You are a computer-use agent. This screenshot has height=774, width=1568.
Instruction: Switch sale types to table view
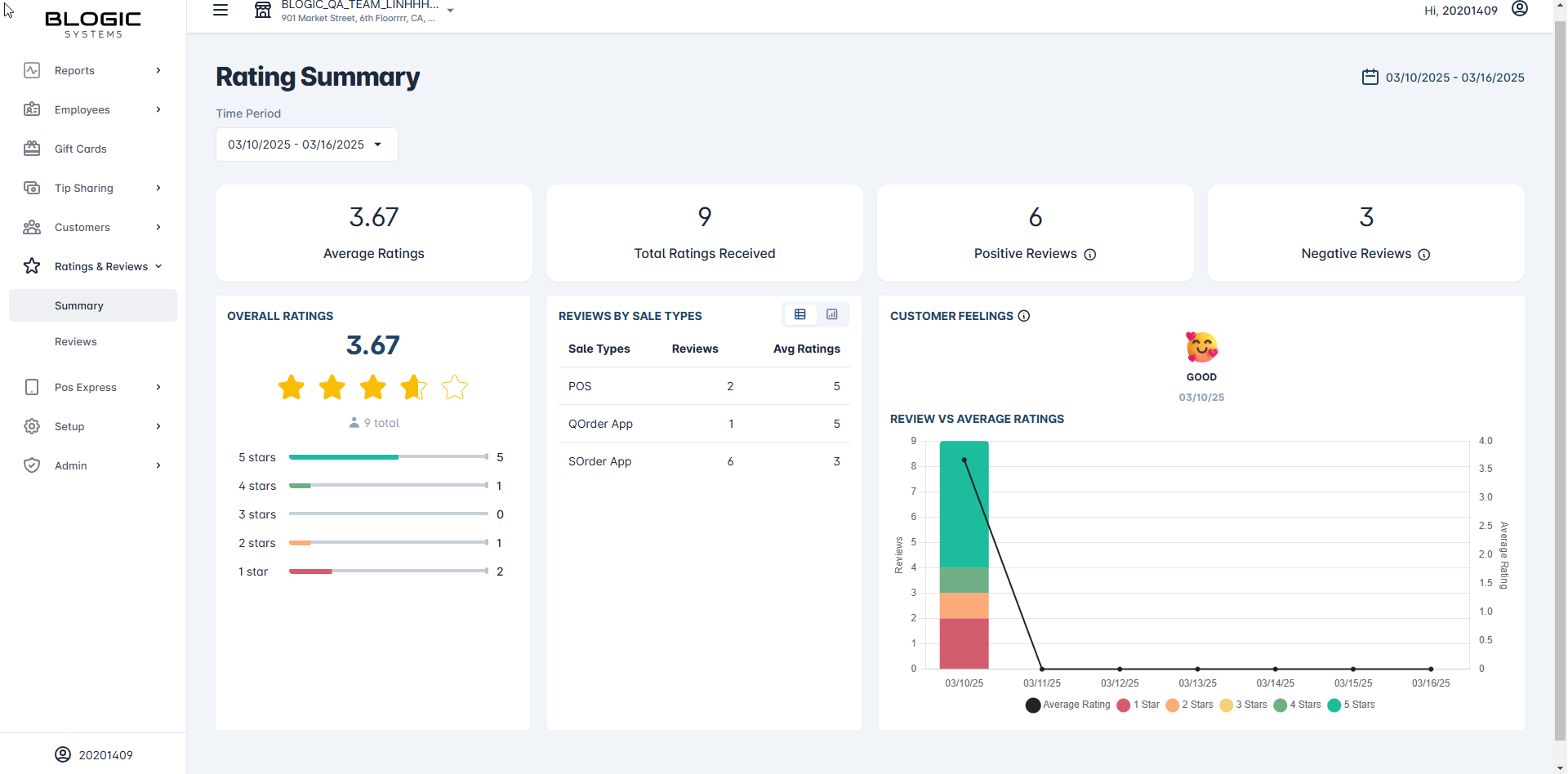(800, 314)
